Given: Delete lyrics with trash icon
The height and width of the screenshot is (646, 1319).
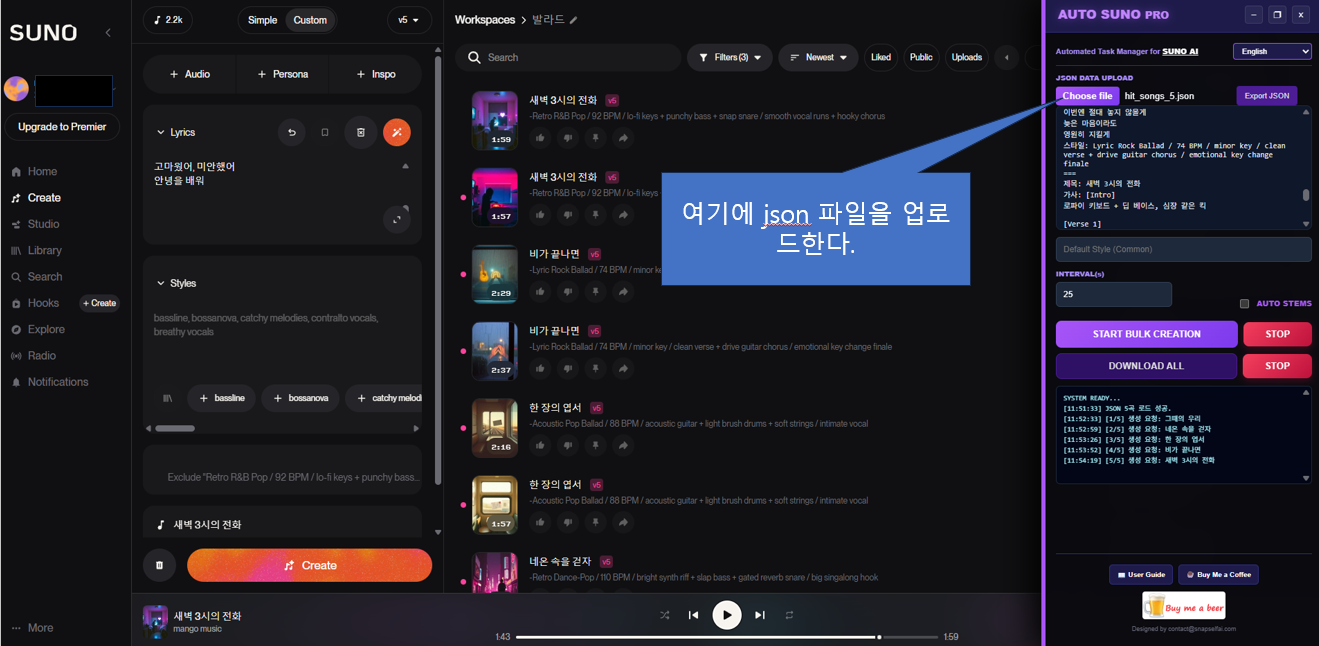Looking at the screenshot, I should (x=361, y=132).
